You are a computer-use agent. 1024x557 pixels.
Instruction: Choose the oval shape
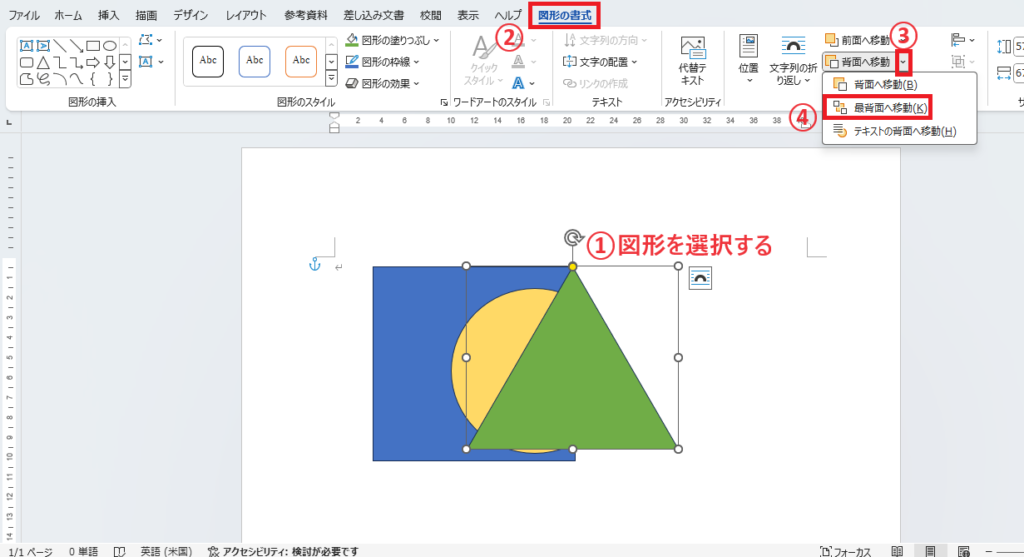[x=110, y=46]
